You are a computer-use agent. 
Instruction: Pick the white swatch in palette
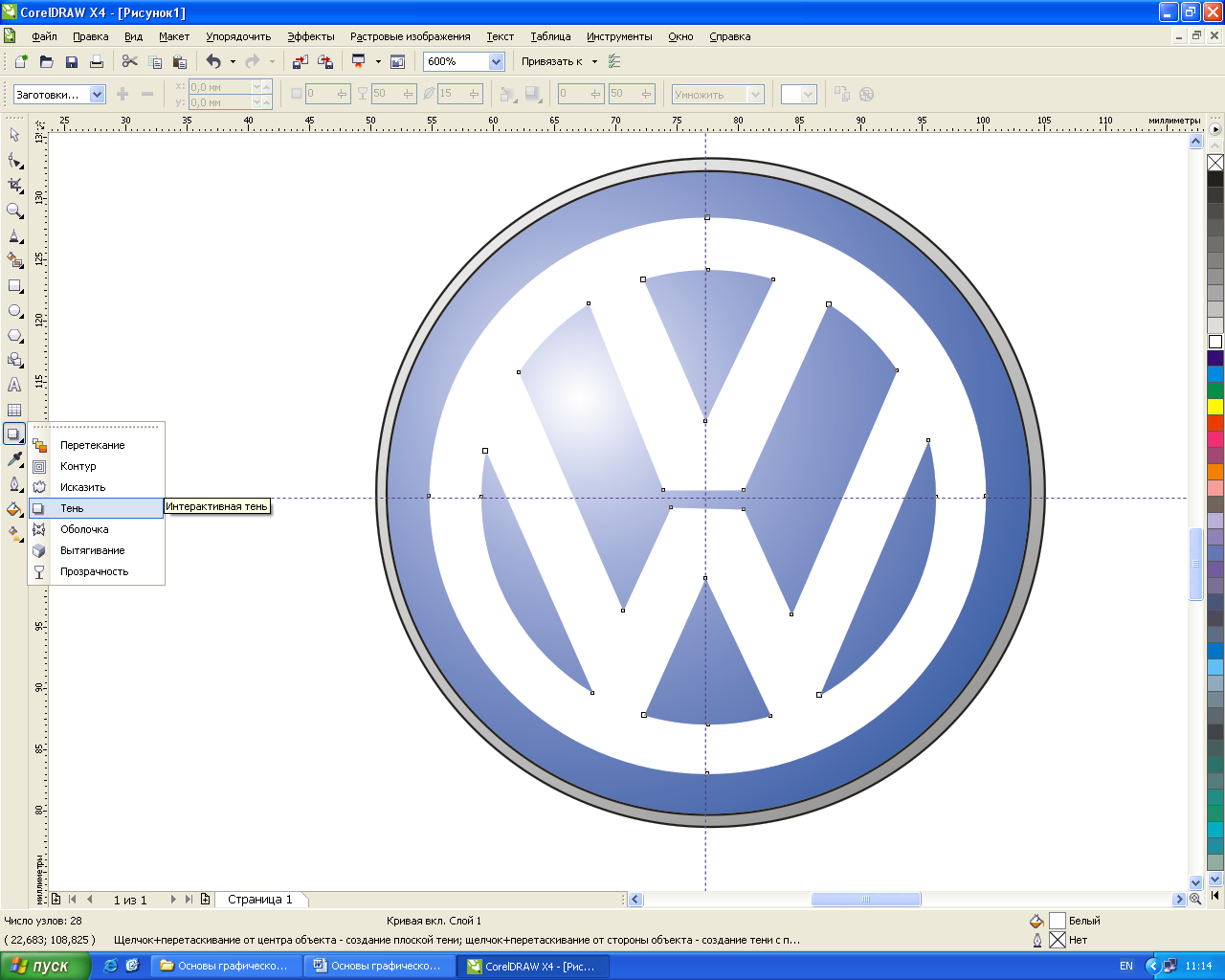pos(1215,342)
